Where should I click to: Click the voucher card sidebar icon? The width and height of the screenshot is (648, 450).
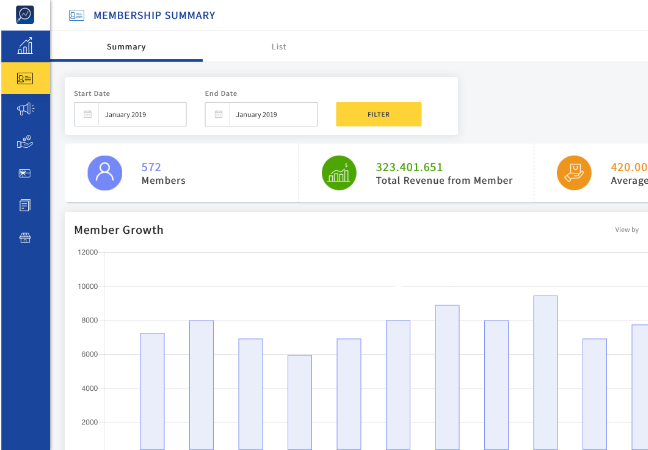click(x=25, y=173)
